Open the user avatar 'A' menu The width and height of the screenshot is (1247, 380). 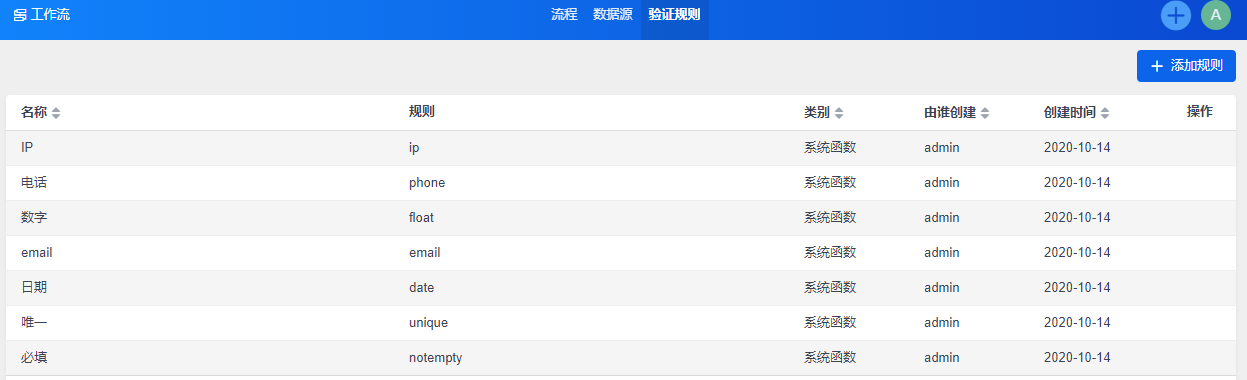click(1216, 15)
